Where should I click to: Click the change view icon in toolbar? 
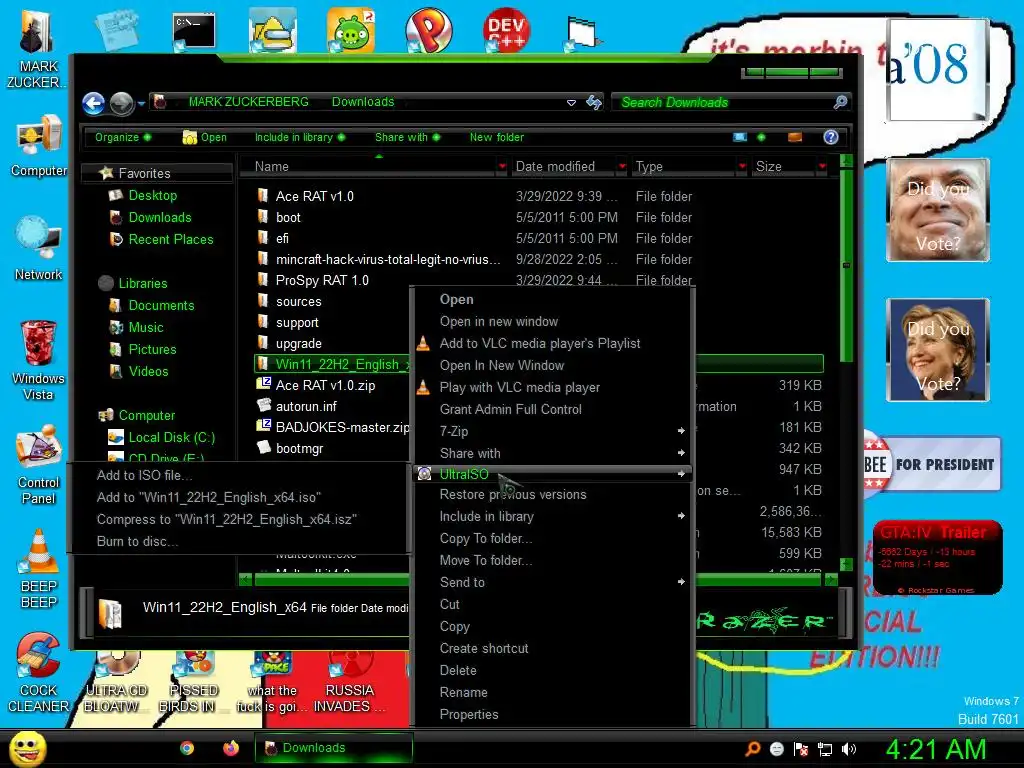pyautogui.click(x=740, y=137)
